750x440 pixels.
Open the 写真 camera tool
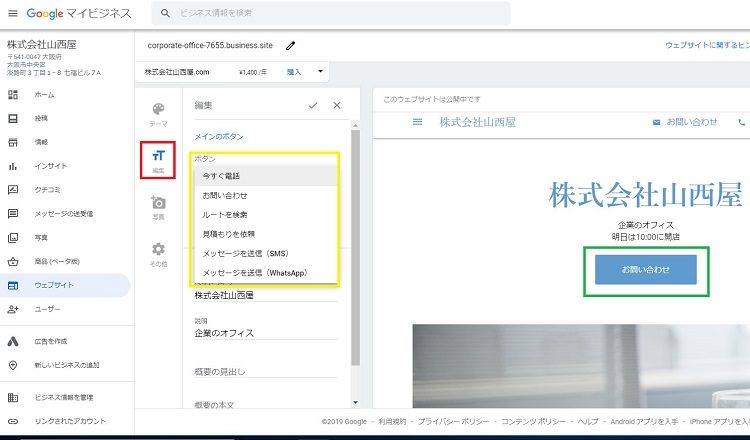coord(158,208)
